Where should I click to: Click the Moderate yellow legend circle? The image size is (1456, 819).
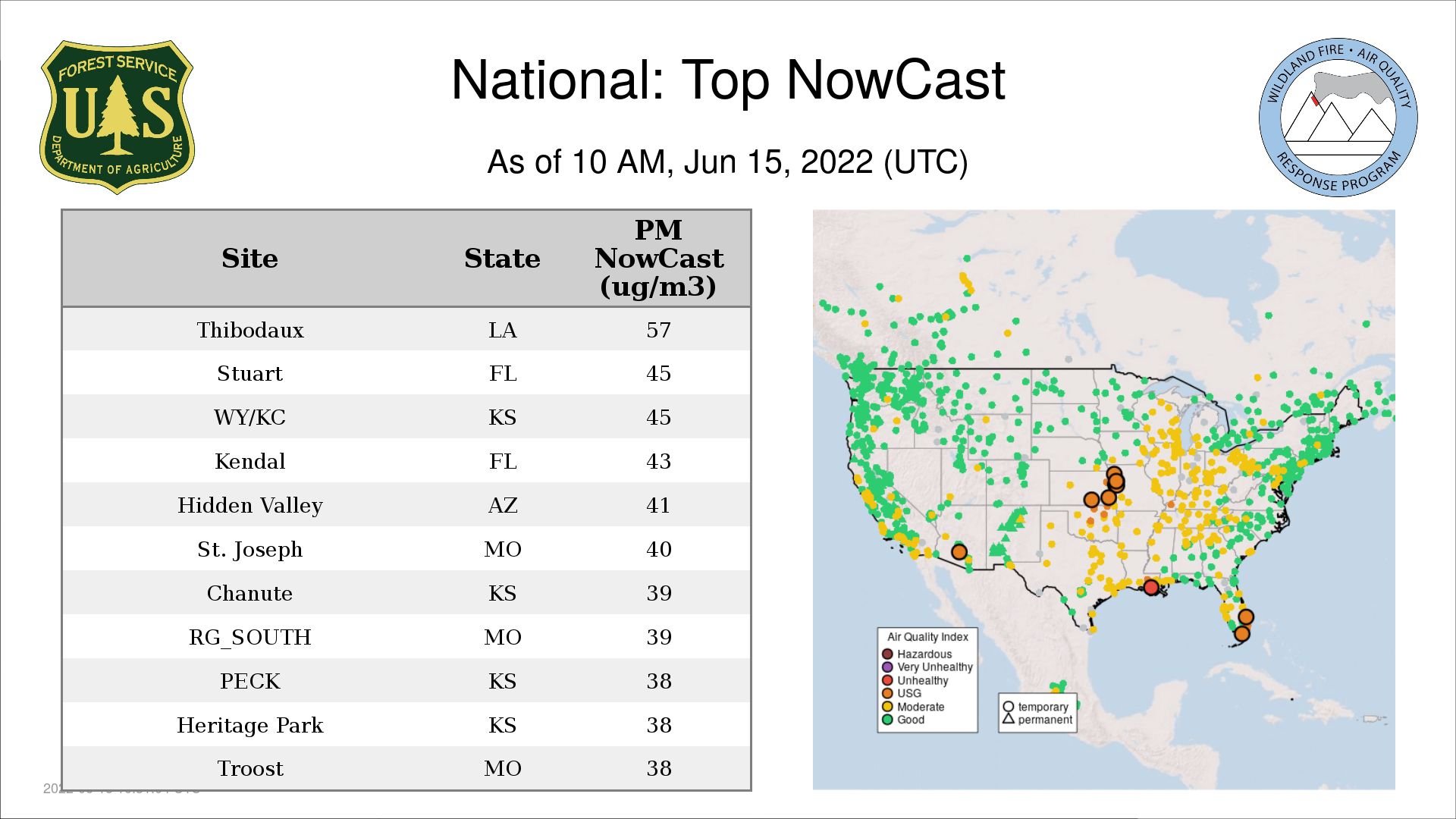(887, 707)
